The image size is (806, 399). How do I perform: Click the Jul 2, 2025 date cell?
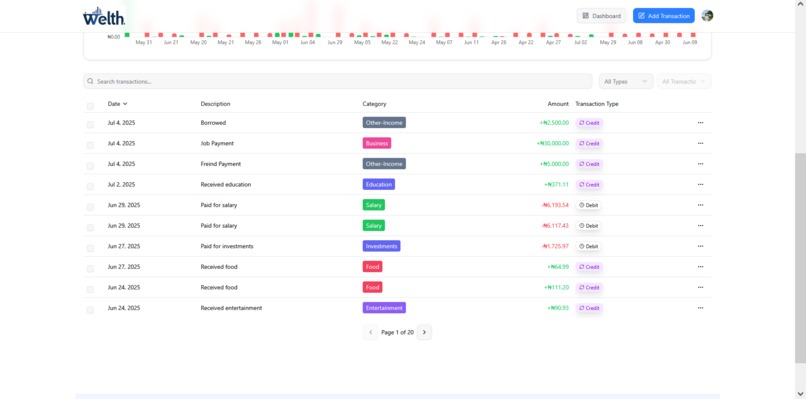click(121, 185)
